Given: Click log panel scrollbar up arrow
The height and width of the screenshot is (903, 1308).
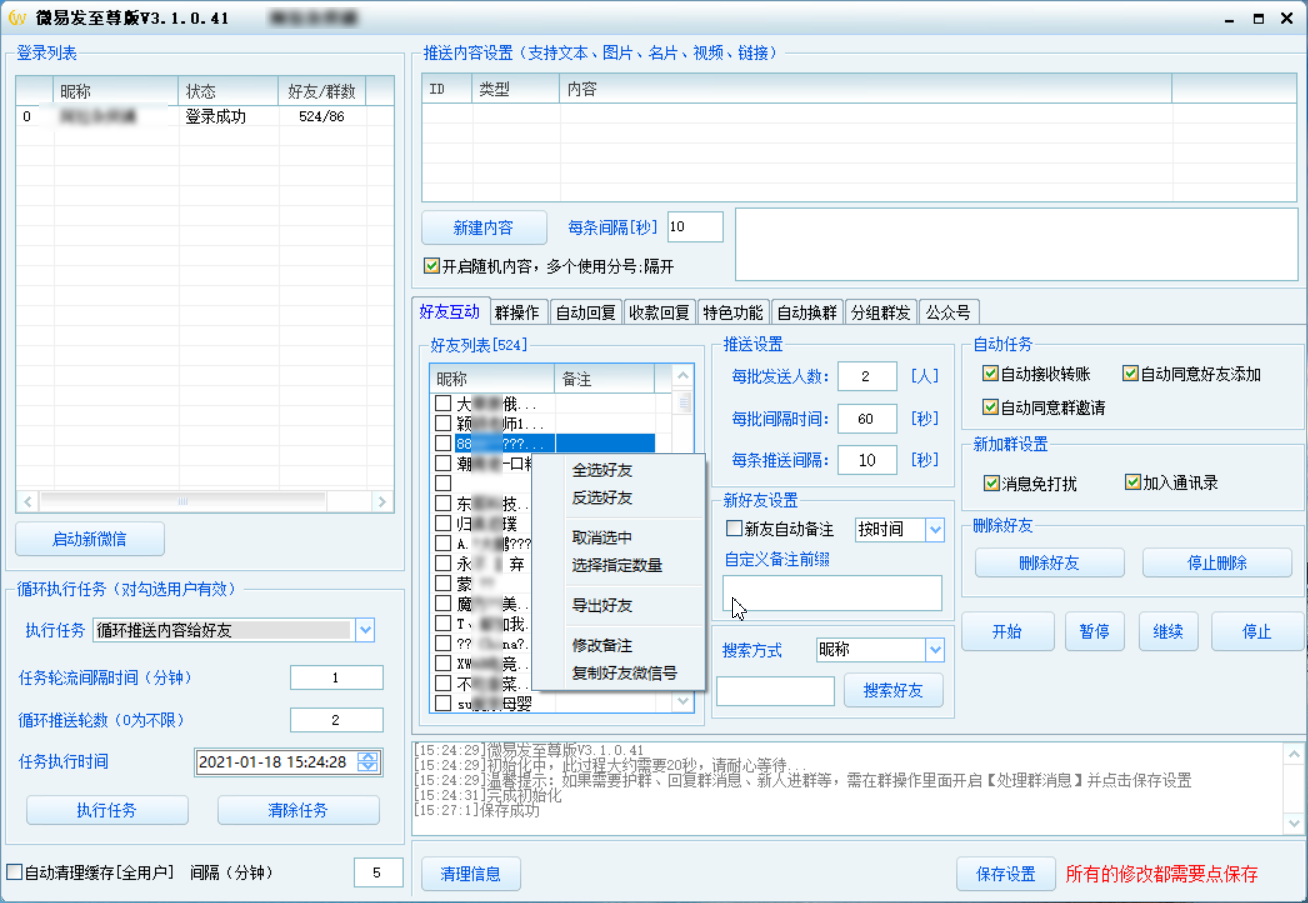Looking at the screenshot, I should click(1294, 754).
